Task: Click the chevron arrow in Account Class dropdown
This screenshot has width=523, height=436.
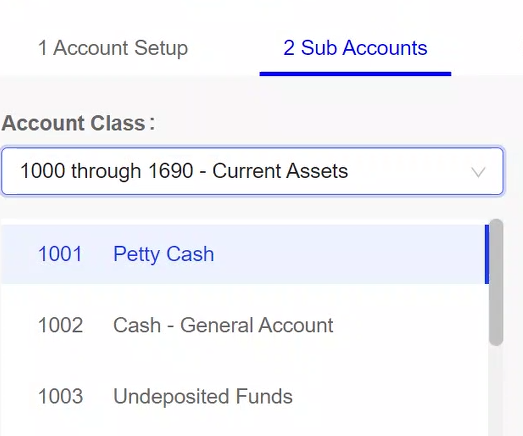Action: click(x=478, y=172)
